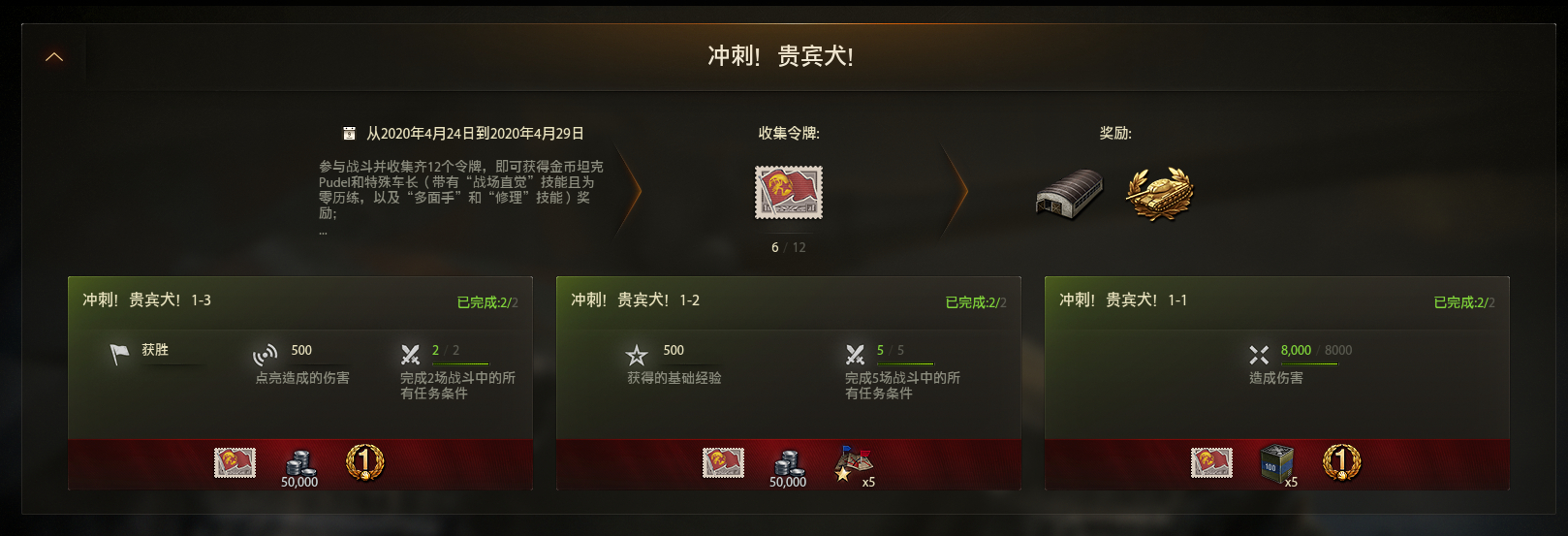Click the 50,000 credits reward in mission 1-3
Image resolution: width=1568 pixels, height=536 pixels.
(299, 467)
